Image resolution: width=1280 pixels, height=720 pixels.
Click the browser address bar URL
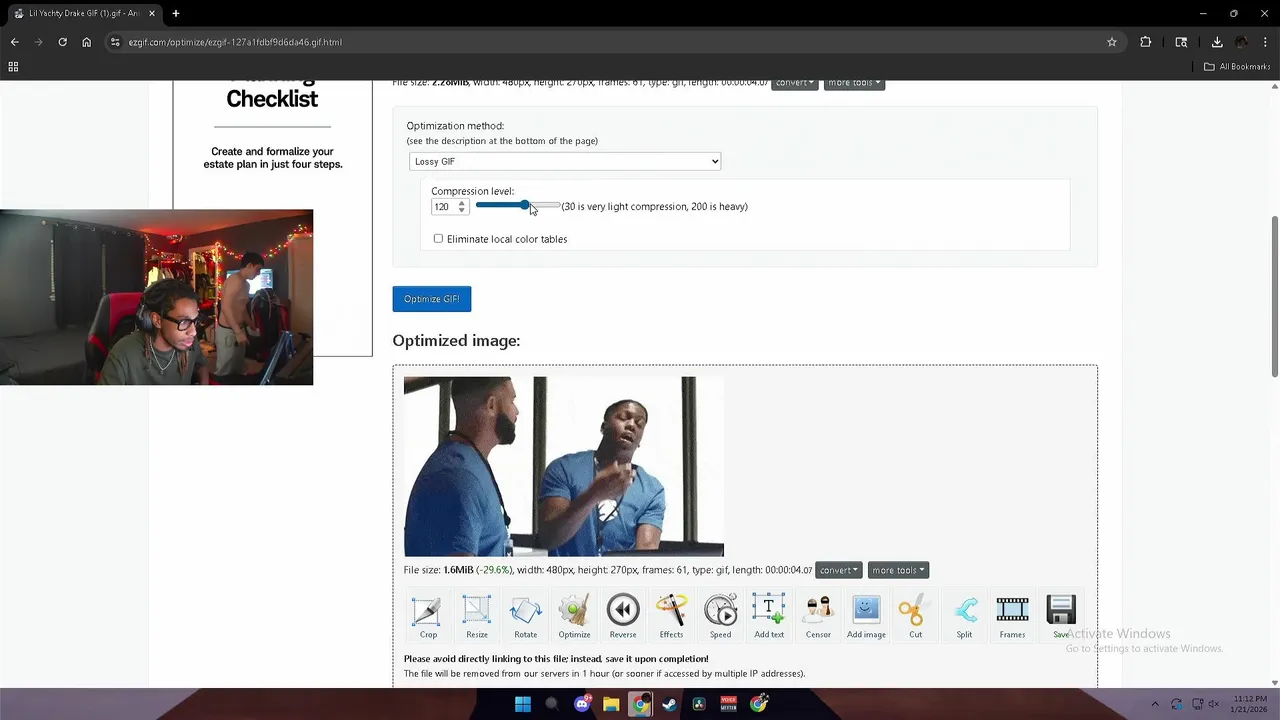[235, 42]
